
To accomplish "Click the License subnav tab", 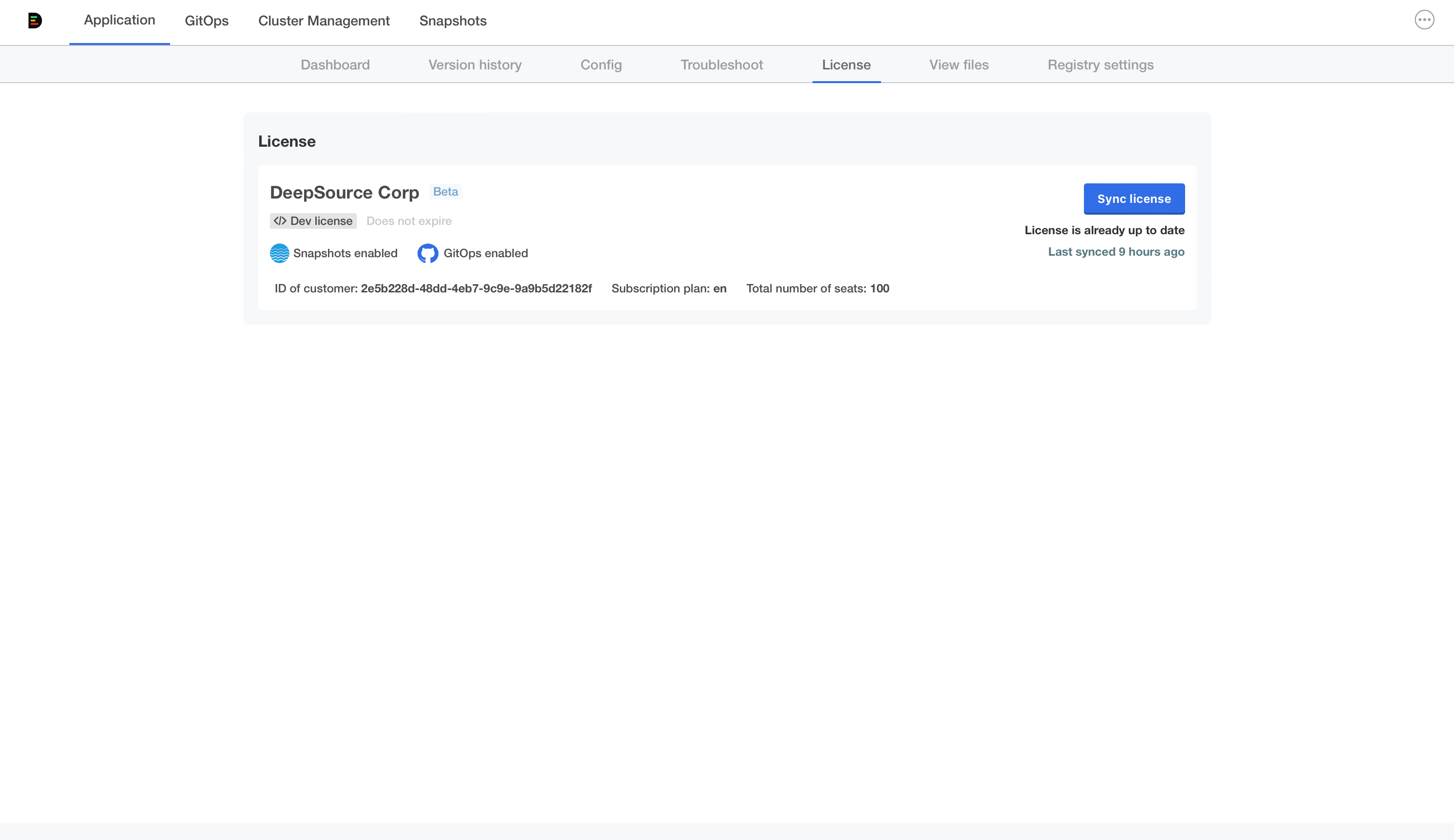I will 846,65.
